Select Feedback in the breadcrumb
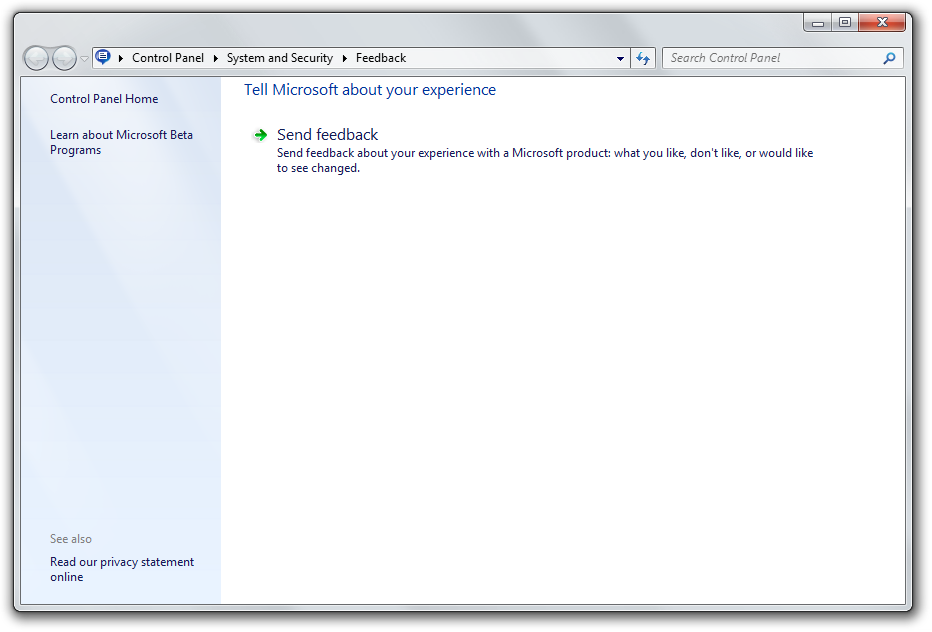Image resolution: width=932 pixels, height=632 pixels. 381,58
